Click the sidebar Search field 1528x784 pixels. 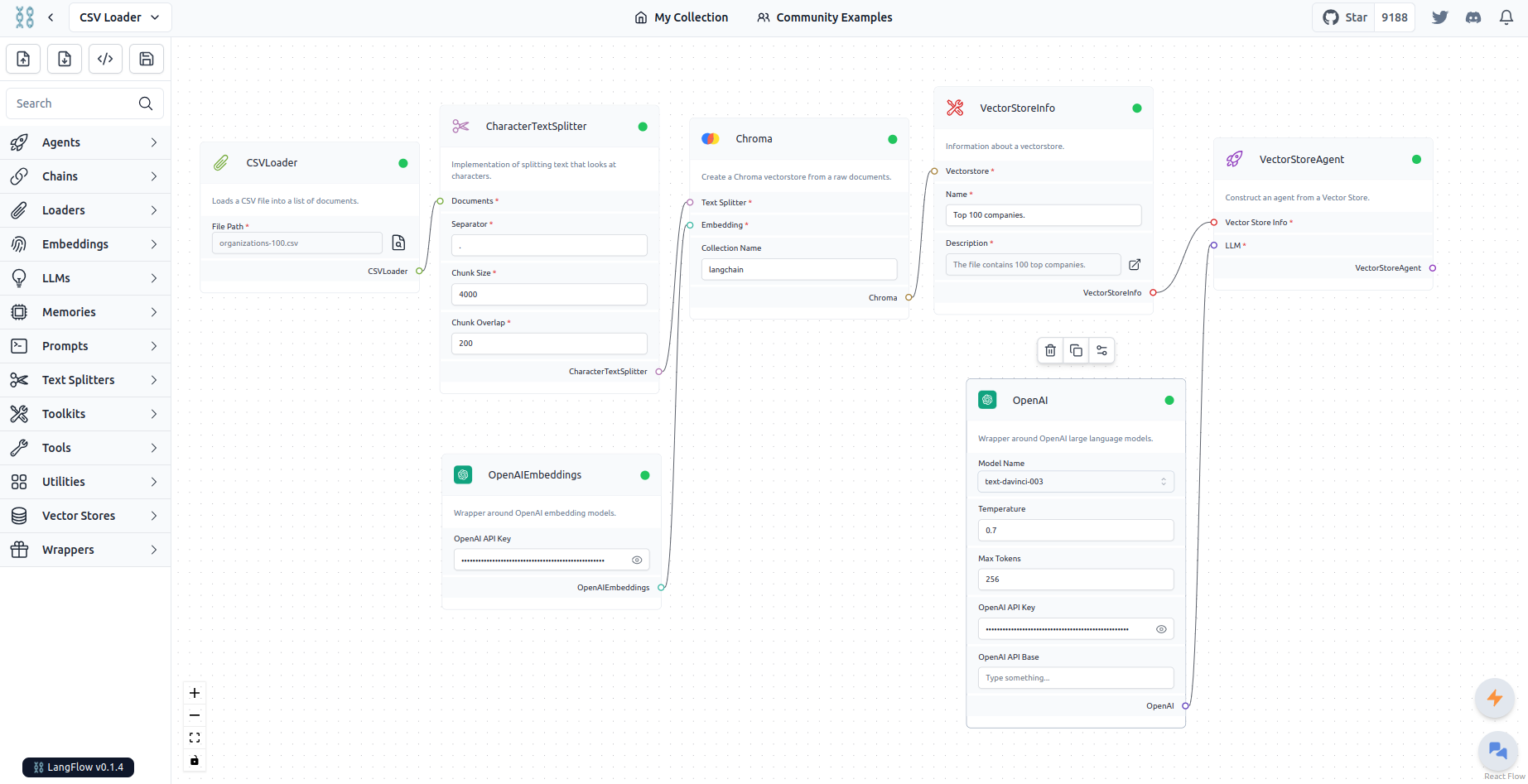click(84, 103)
